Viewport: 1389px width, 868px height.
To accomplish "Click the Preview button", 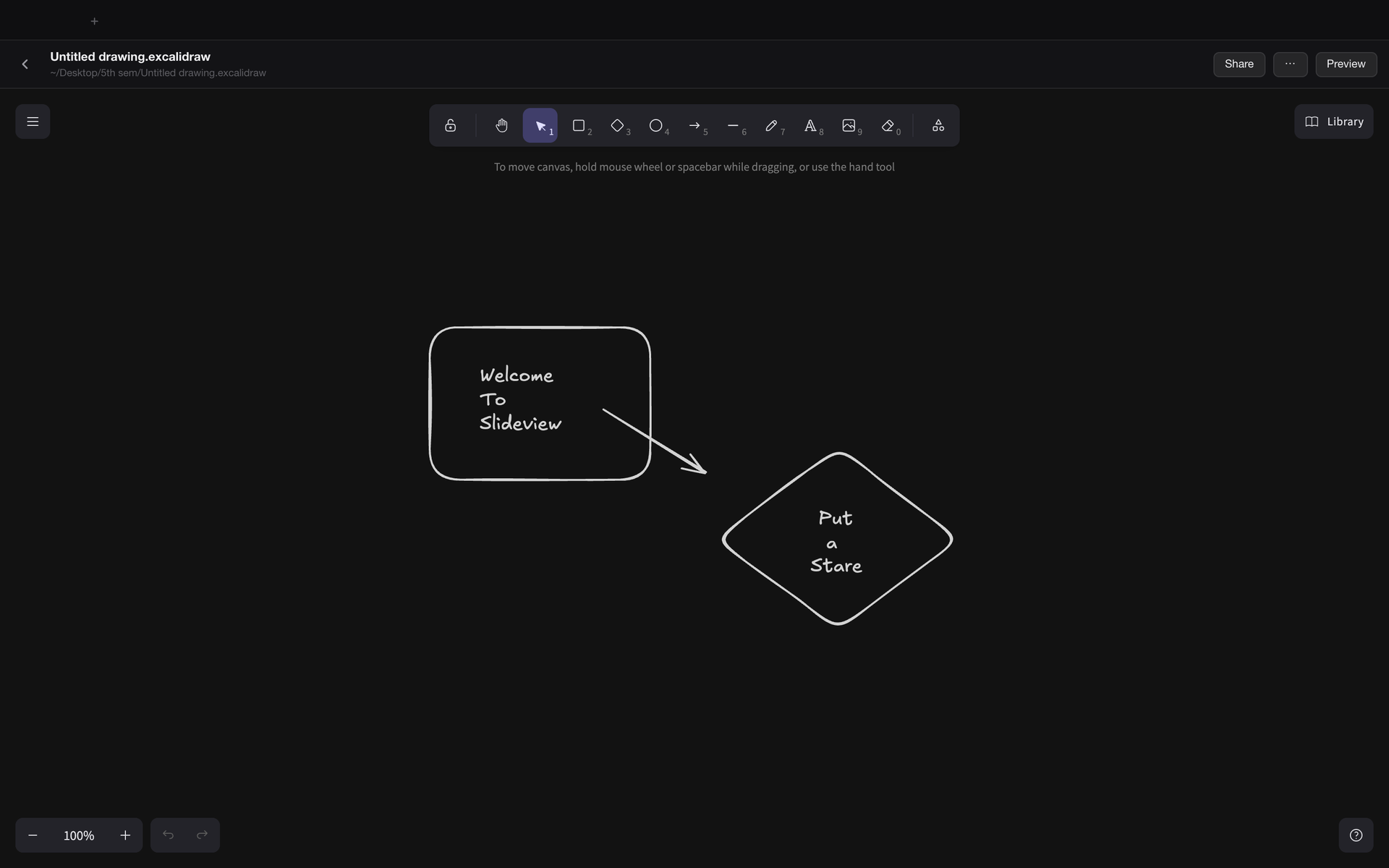I will (x=1346, y=64).
